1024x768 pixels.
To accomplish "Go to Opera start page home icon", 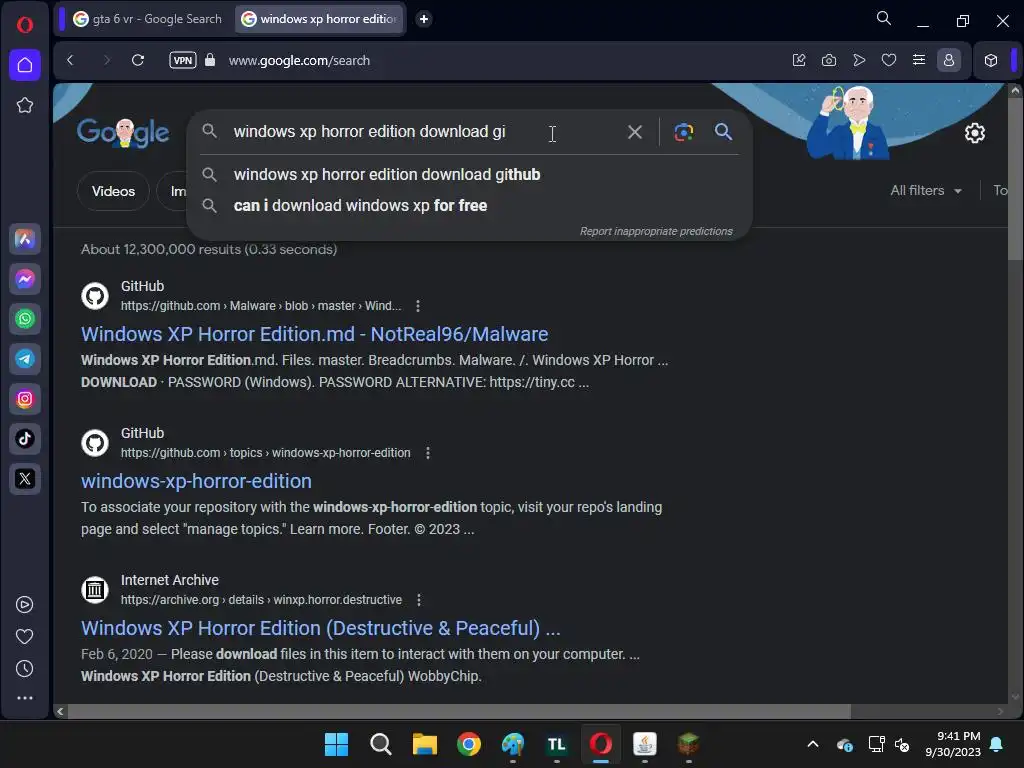I will click(x=25, y=65).
